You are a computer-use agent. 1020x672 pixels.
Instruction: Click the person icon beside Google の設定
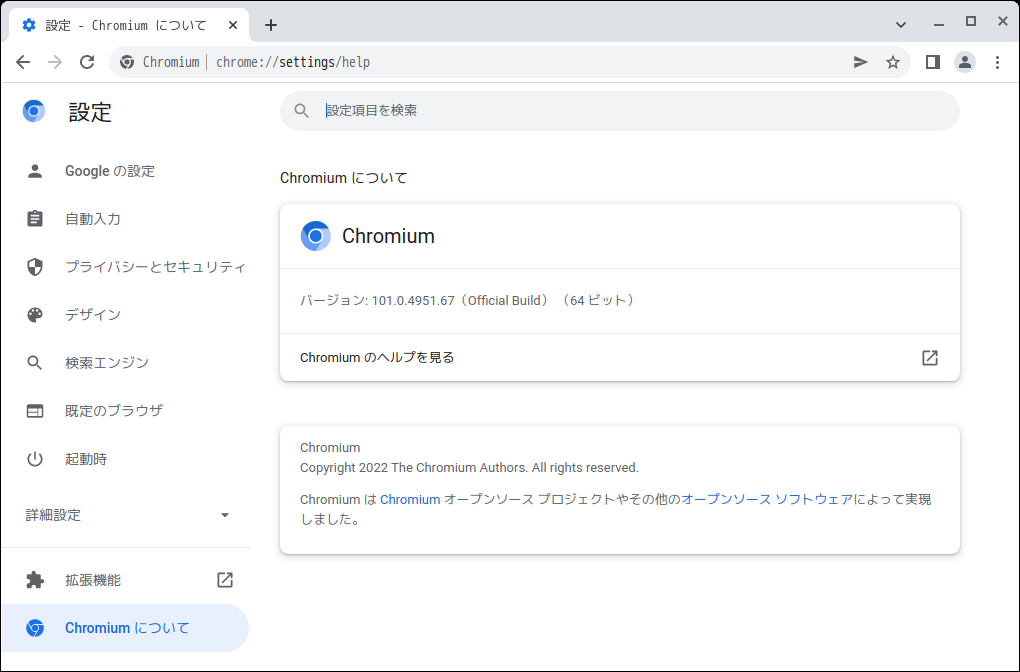pyautogui.click(x=35, y=171)
